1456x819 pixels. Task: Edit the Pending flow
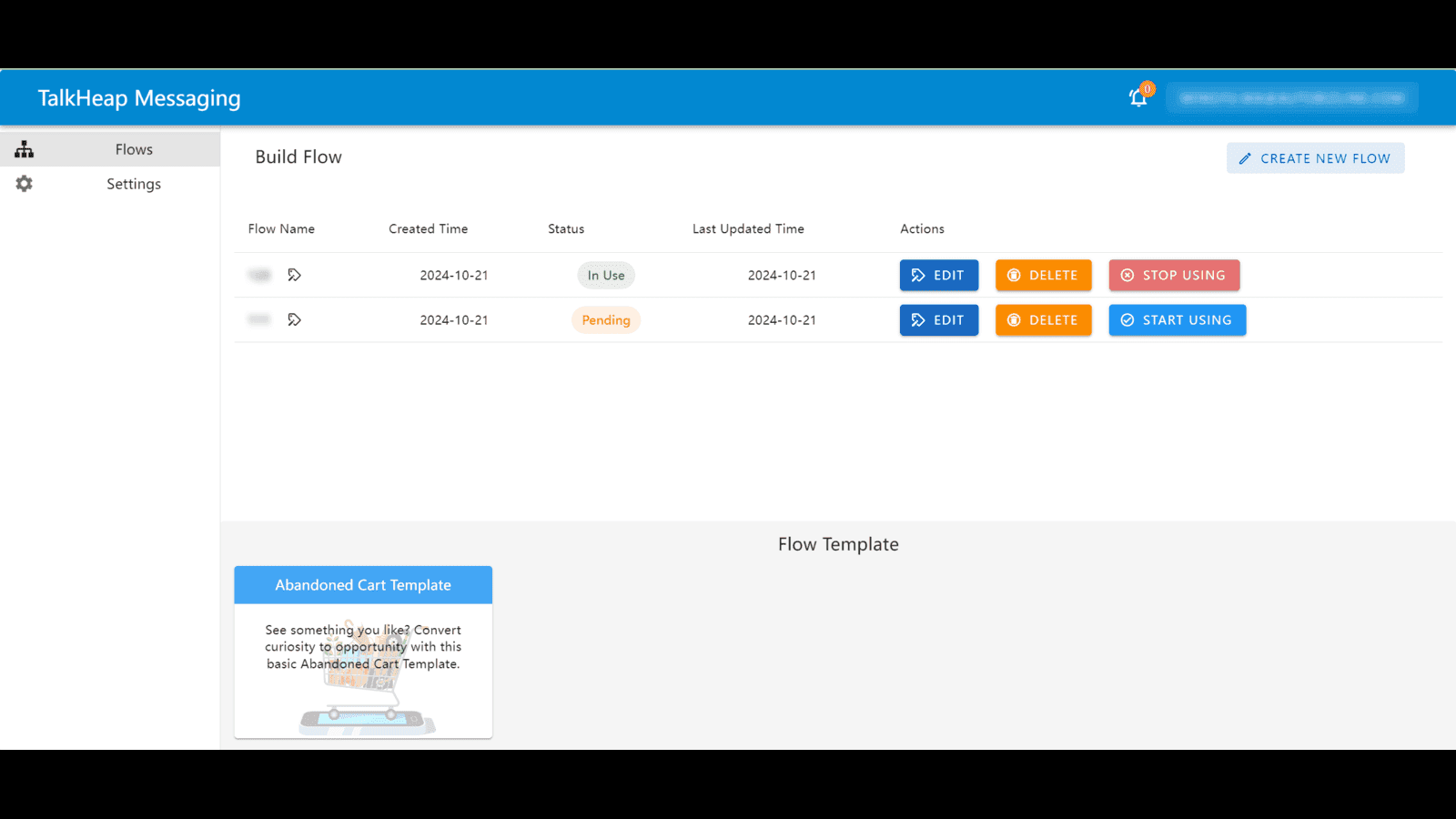coord(938,320)
